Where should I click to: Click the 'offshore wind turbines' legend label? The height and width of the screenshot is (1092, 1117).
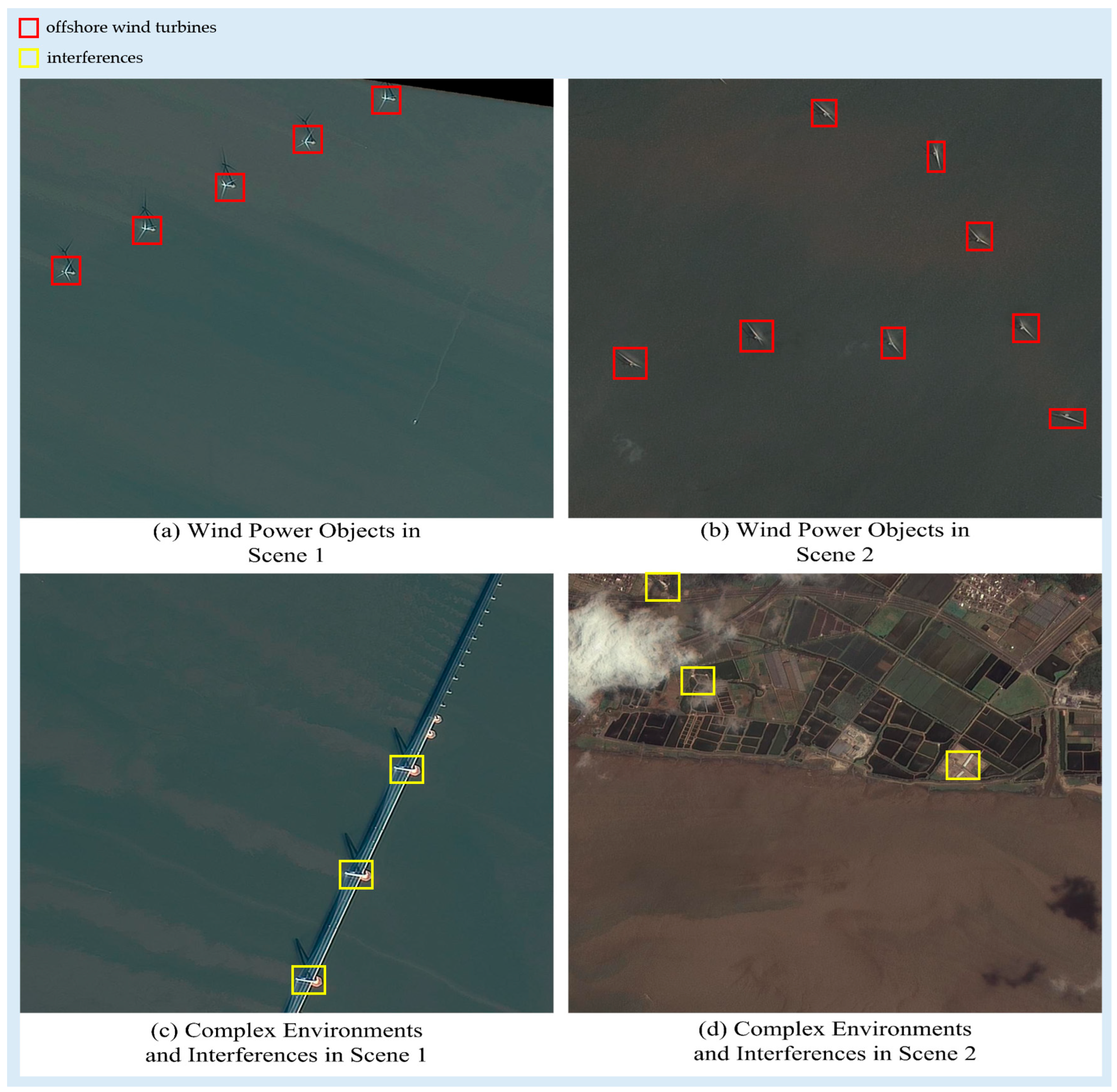tap(131, 28)
